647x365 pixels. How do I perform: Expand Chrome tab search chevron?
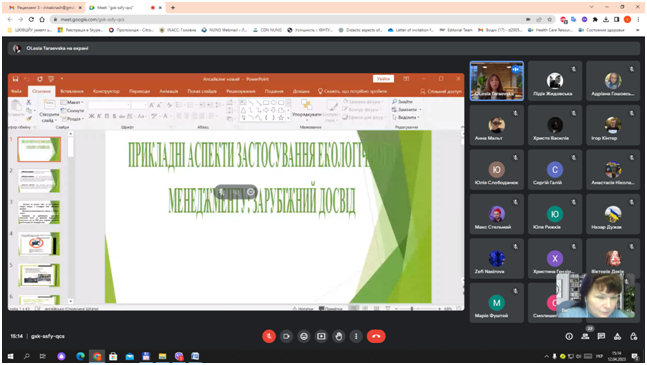pos(591,7)
